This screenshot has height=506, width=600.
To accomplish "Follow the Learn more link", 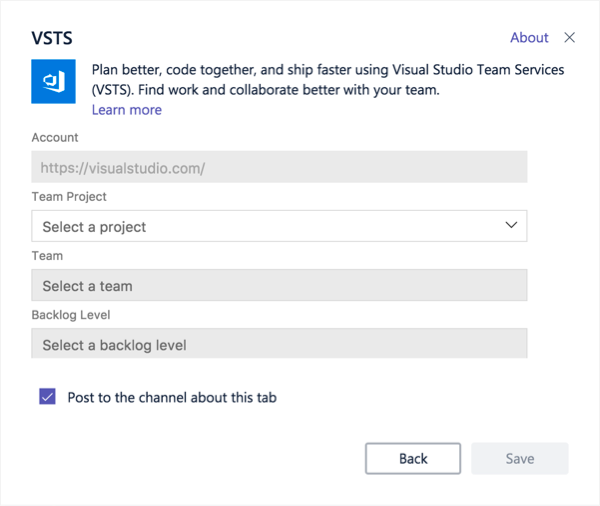I will pyautogui.click(x=127, y=110).
